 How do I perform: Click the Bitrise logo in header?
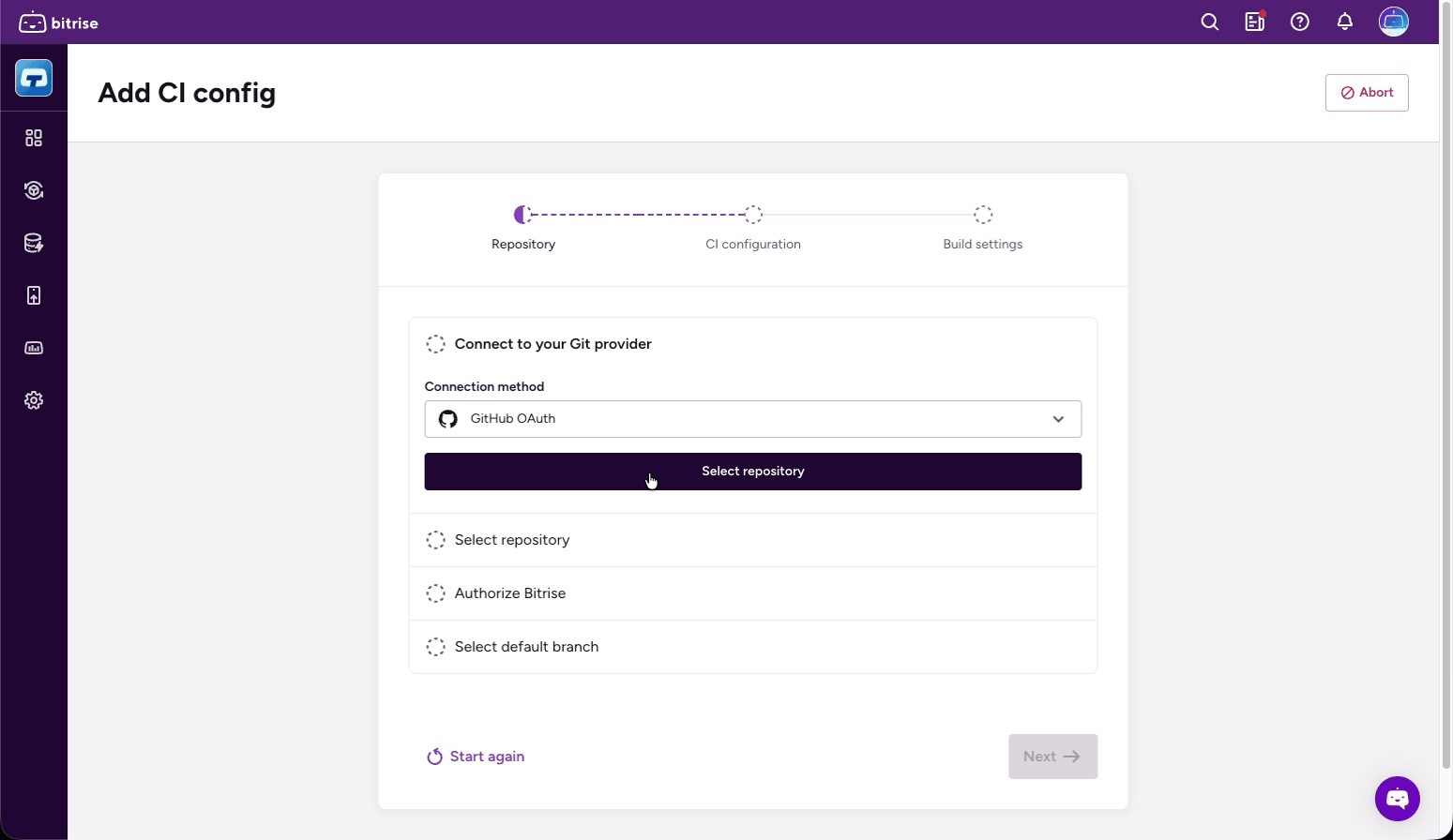click(58, 22)
